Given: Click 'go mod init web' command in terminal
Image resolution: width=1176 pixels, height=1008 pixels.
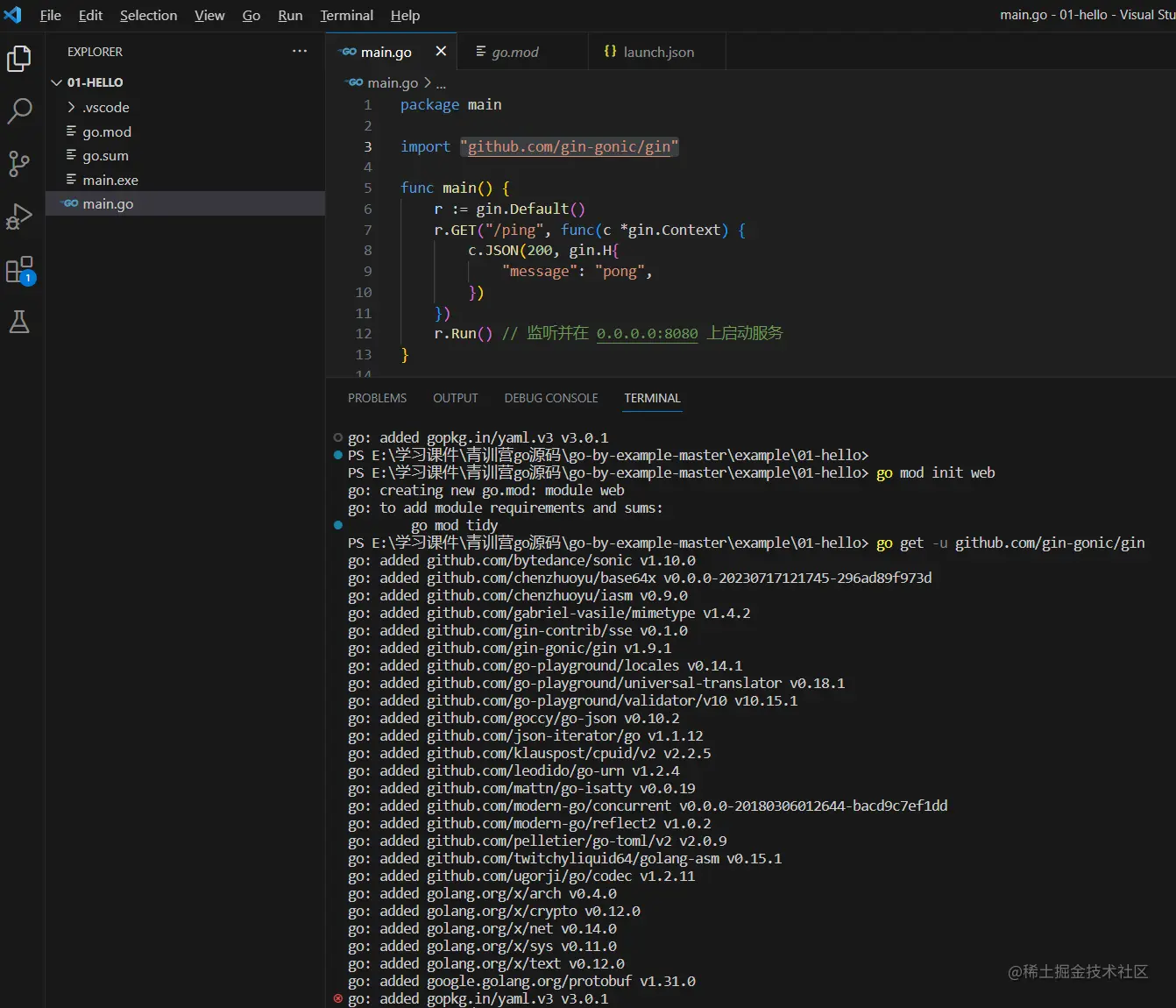Looking at the screenshot, I should [936, 472].
